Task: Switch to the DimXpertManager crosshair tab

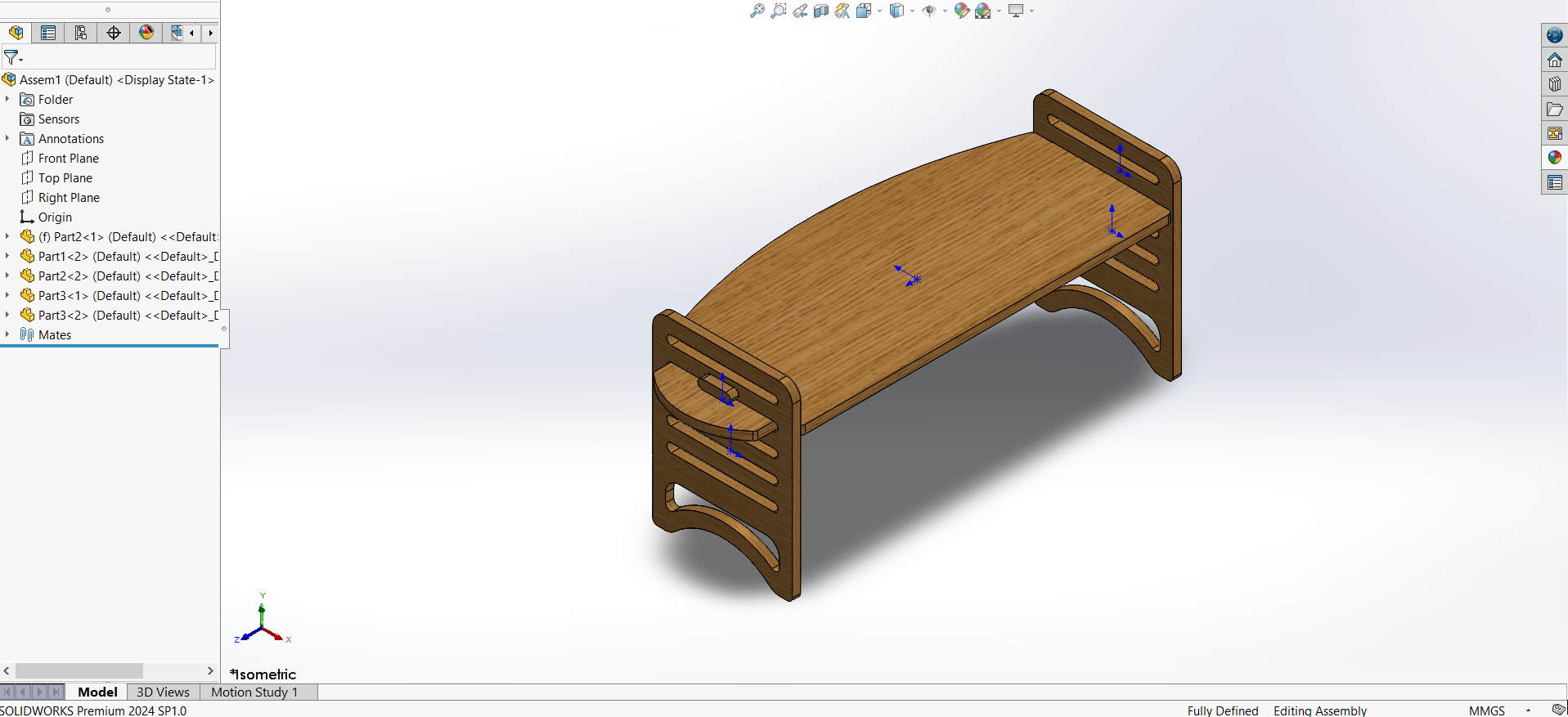Action: coord(114,33)
